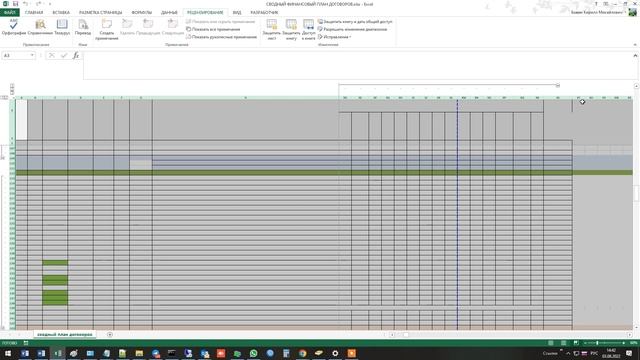This screenshot has height=360, width=640.
Task: Click the horizontal scrollbar thumb
Action: [x=406, y=335]
